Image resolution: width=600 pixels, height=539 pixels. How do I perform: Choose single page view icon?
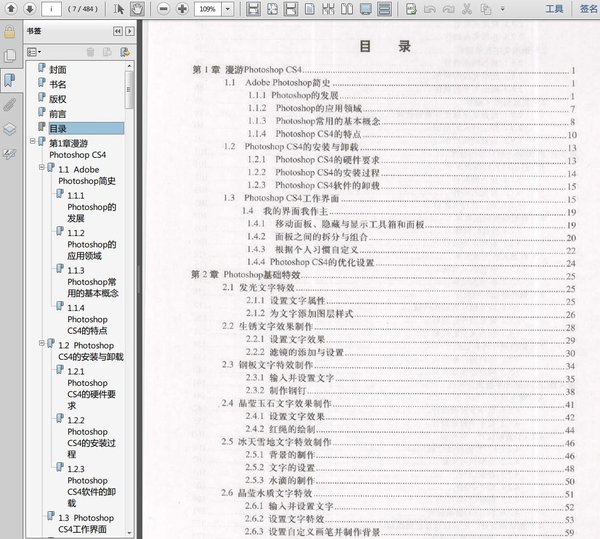pos(310,9)
